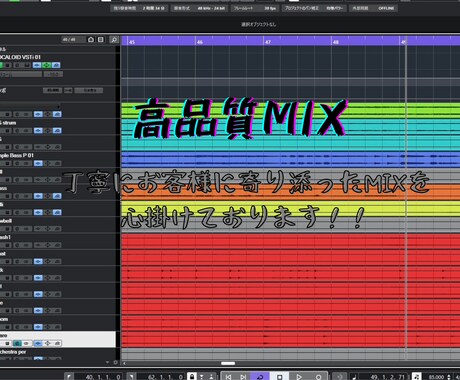460x380 pixels.
Task: Click the tempo stepper arrows
Action: tap(449, 377)
